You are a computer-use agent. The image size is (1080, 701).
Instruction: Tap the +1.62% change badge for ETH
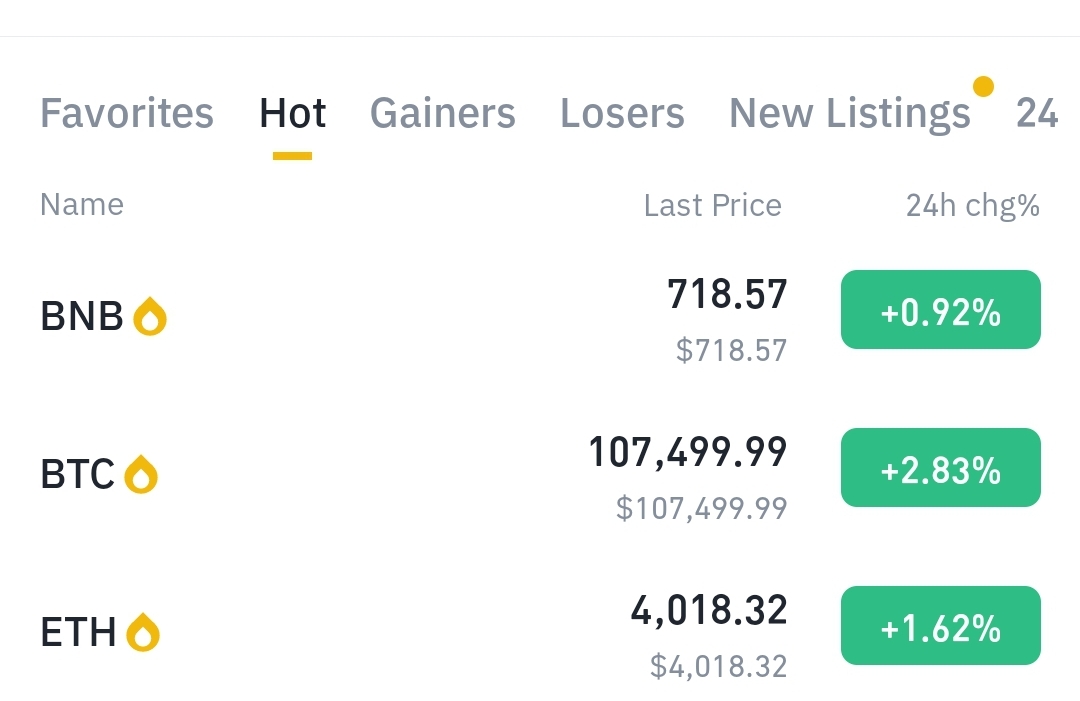pos(940,626)
